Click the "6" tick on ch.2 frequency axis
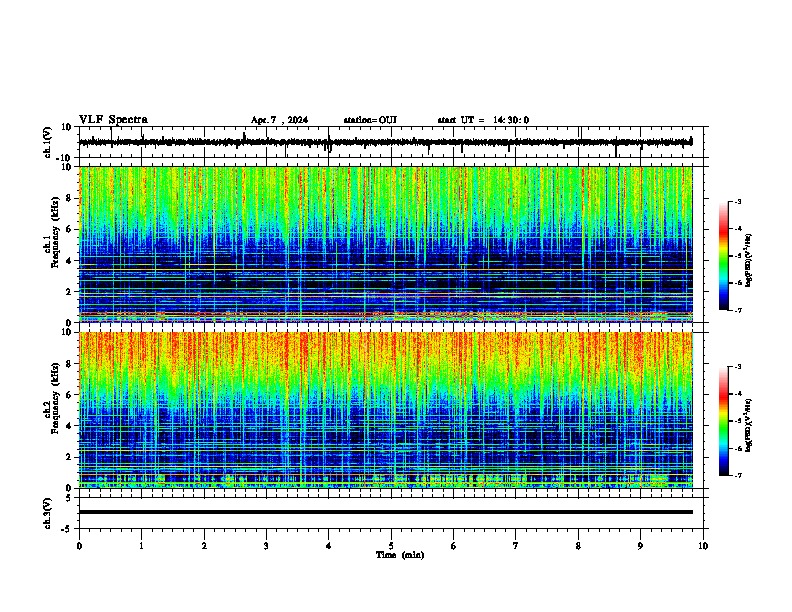Viewport: 792px width, 612px height. [69, 395]
